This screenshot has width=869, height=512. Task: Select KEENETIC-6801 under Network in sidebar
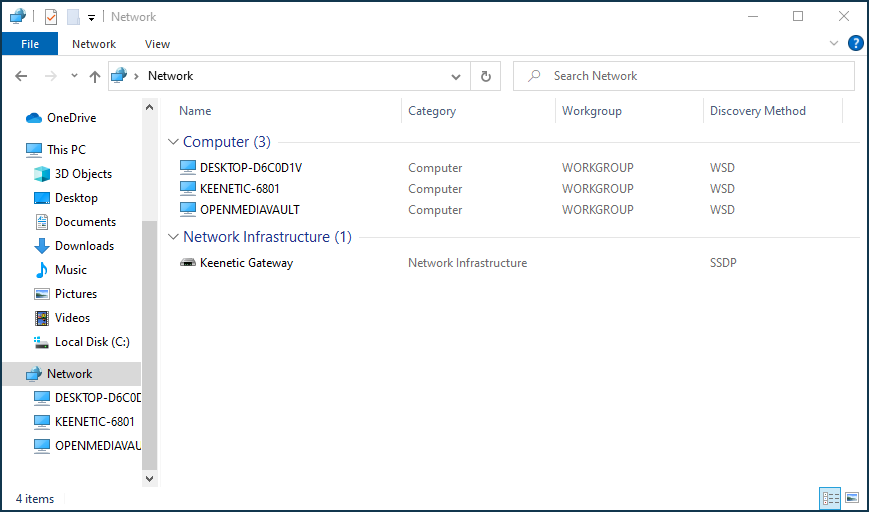[94, 422]
